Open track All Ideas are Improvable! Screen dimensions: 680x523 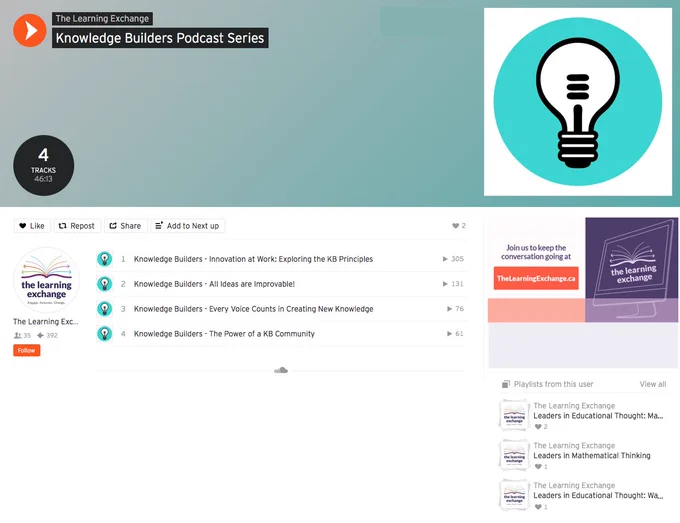[x=214, y=284]
